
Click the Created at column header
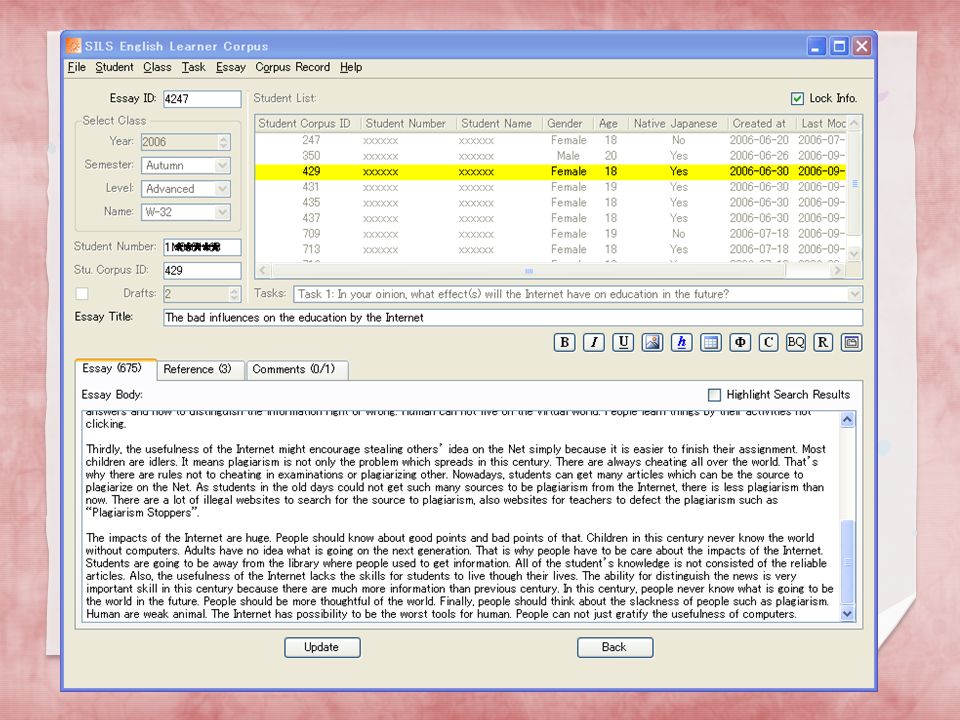pos(762,124)
